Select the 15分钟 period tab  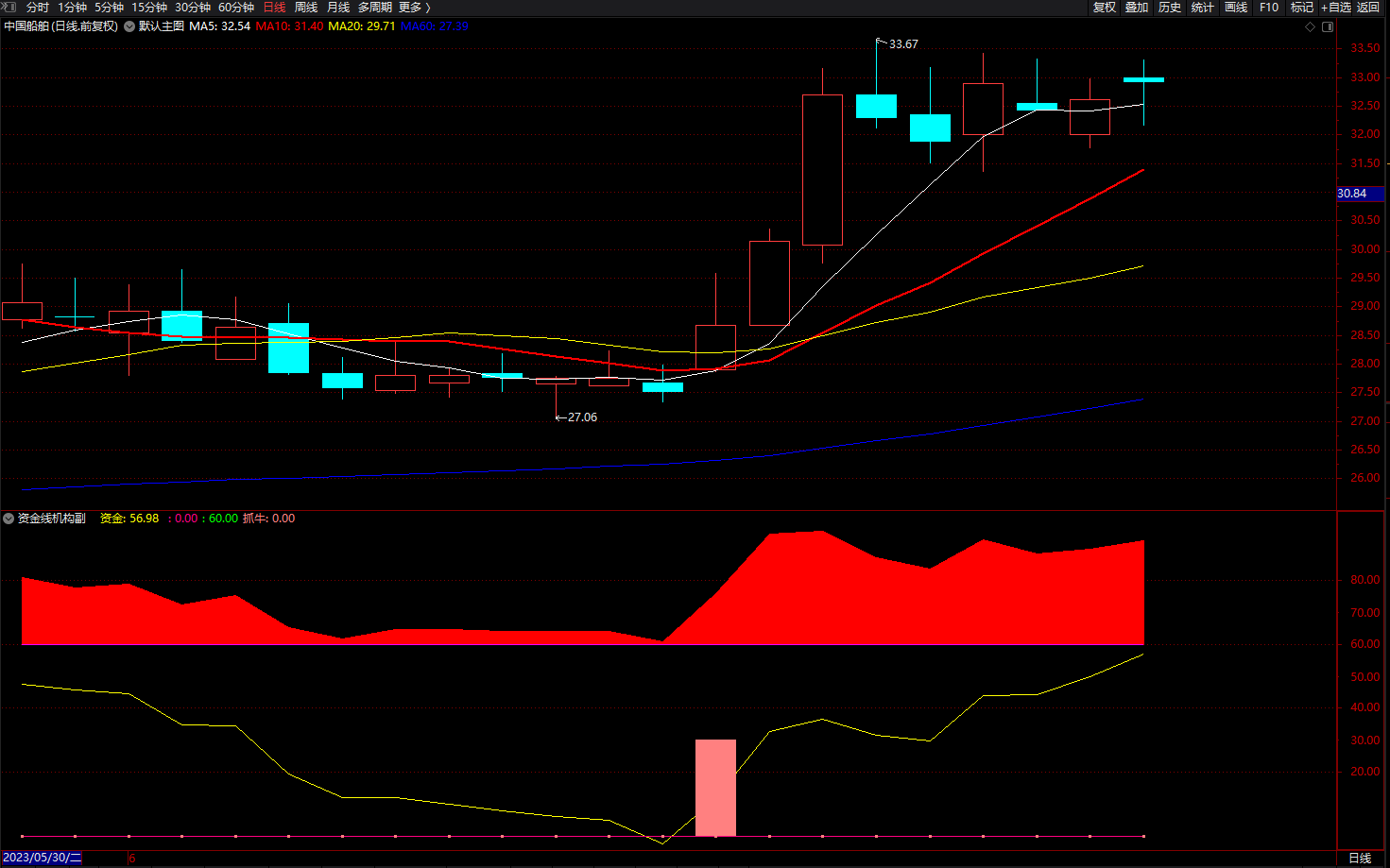[149, 8]
